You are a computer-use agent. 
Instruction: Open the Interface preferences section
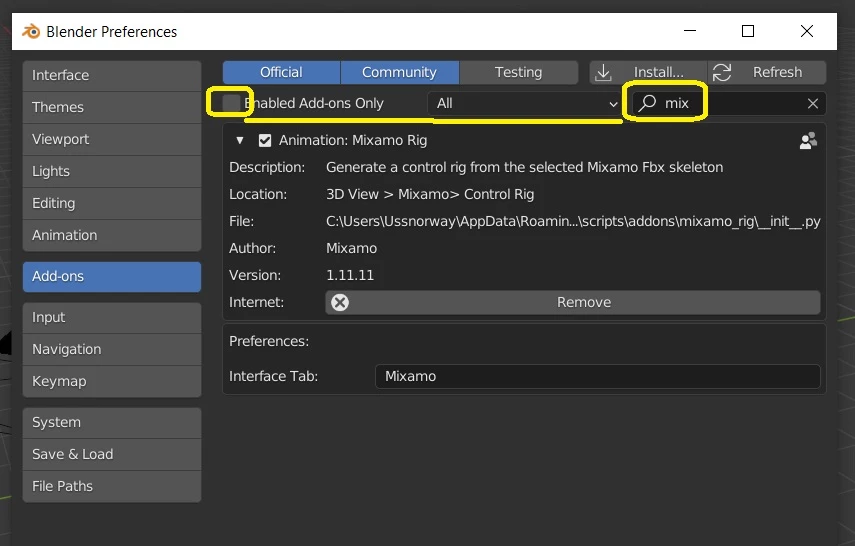112,75
